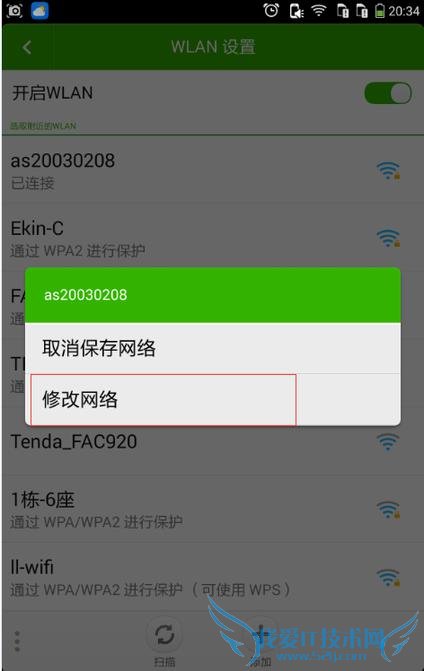424x671 pixels.
Task: Select the Tenda_FAC920 network
Action: [213, 442]
